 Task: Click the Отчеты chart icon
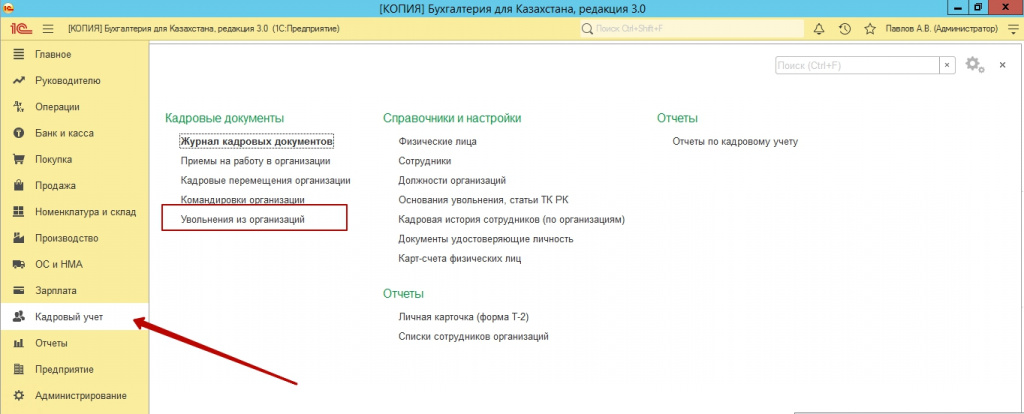click(x=19, y=343)
